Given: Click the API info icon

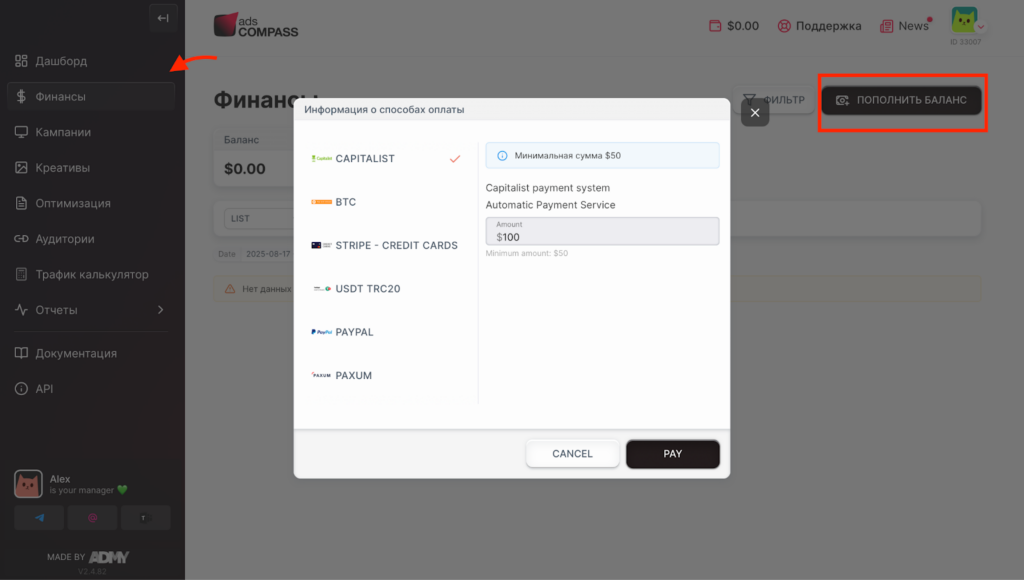Looking at the screenshot, I should pyautogui.click(x=22, y=389).
